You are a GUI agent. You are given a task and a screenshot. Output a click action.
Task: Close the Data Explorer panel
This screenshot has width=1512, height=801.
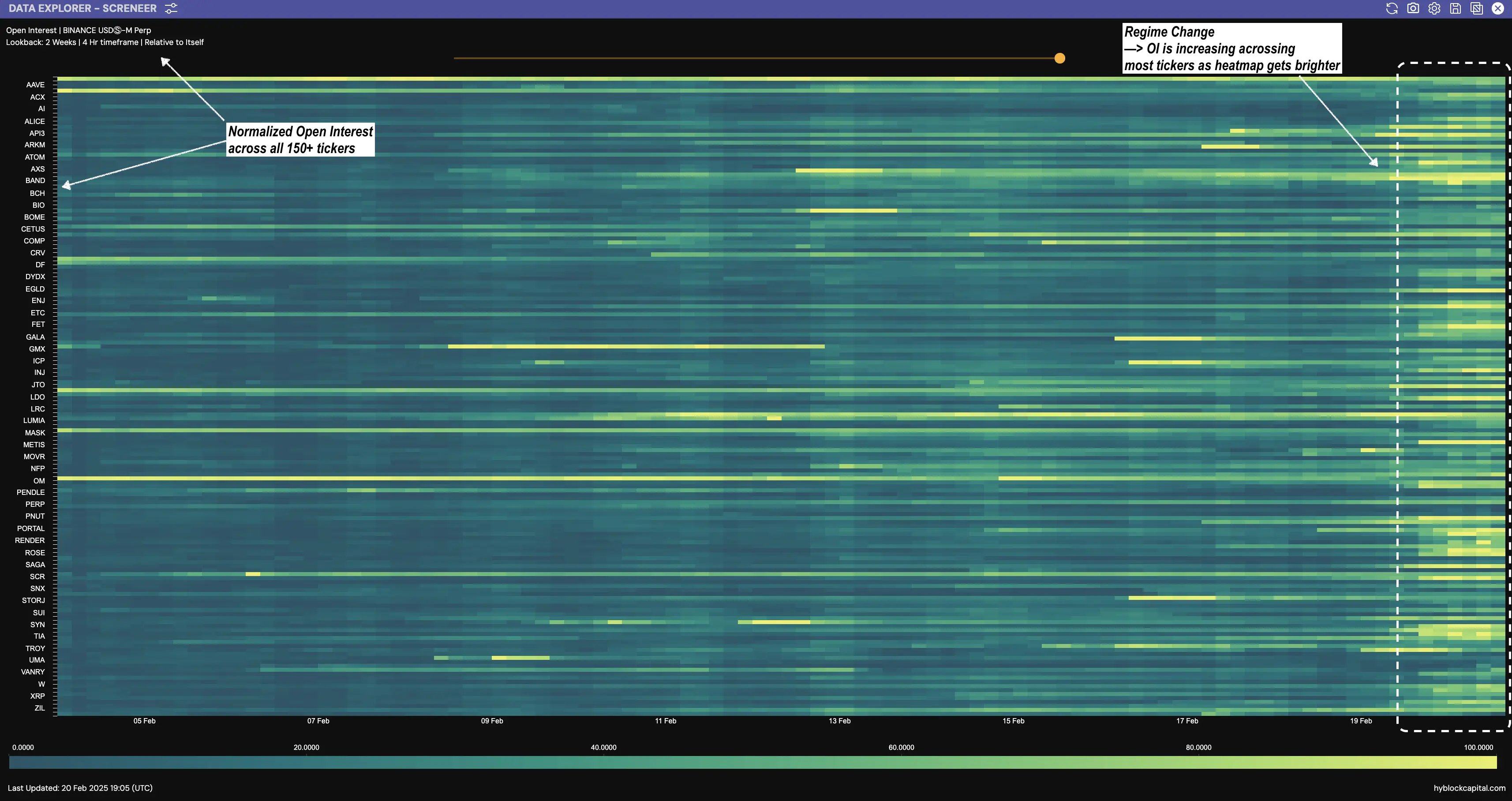pyautogui.click(x=1497, y=8)
